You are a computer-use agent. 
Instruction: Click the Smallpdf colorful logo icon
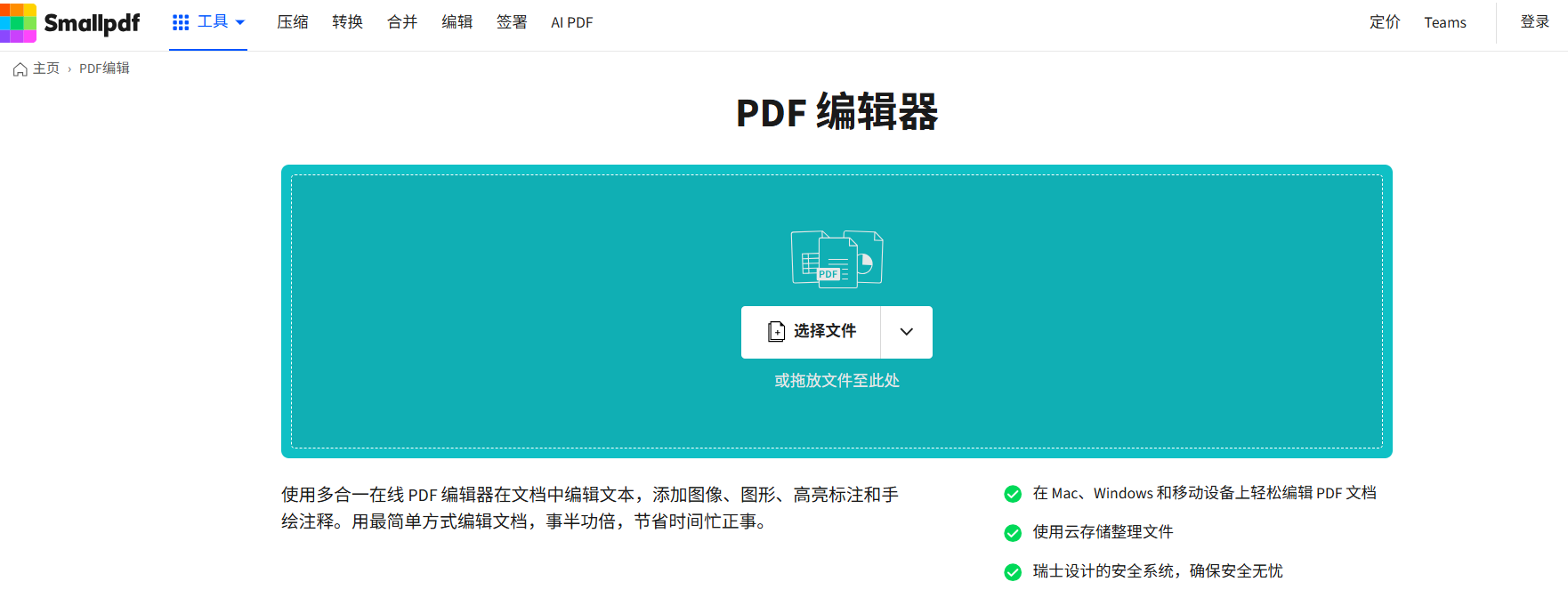[x=18, y=22]
